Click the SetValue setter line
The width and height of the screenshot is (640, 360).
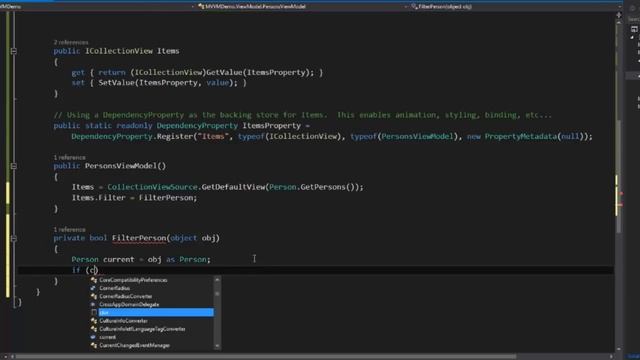pos(159,83)
